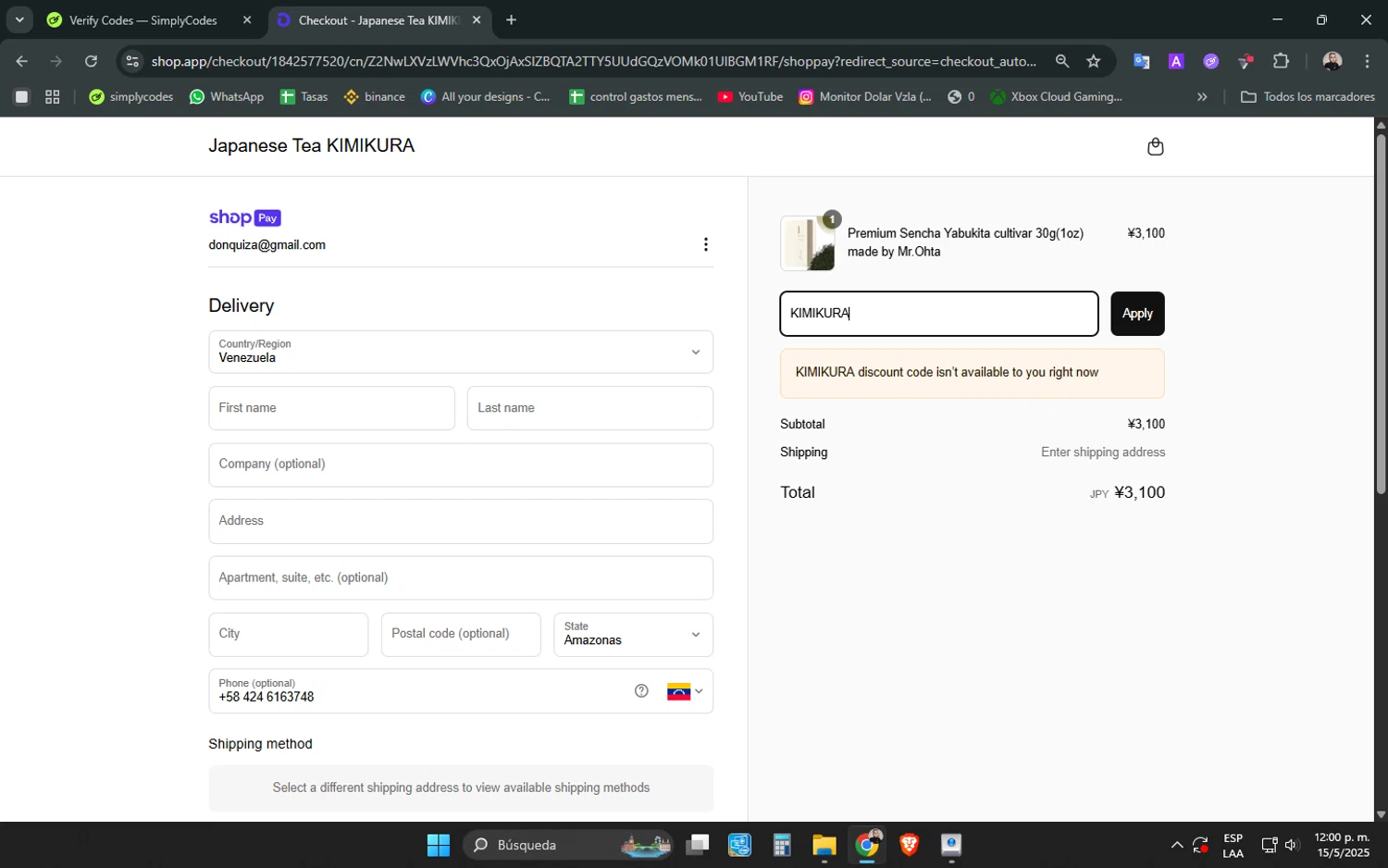Open the Tasas bookmark
Image resolution: width=1388 pixels, height=868 pixels.
tap(304, 96)
